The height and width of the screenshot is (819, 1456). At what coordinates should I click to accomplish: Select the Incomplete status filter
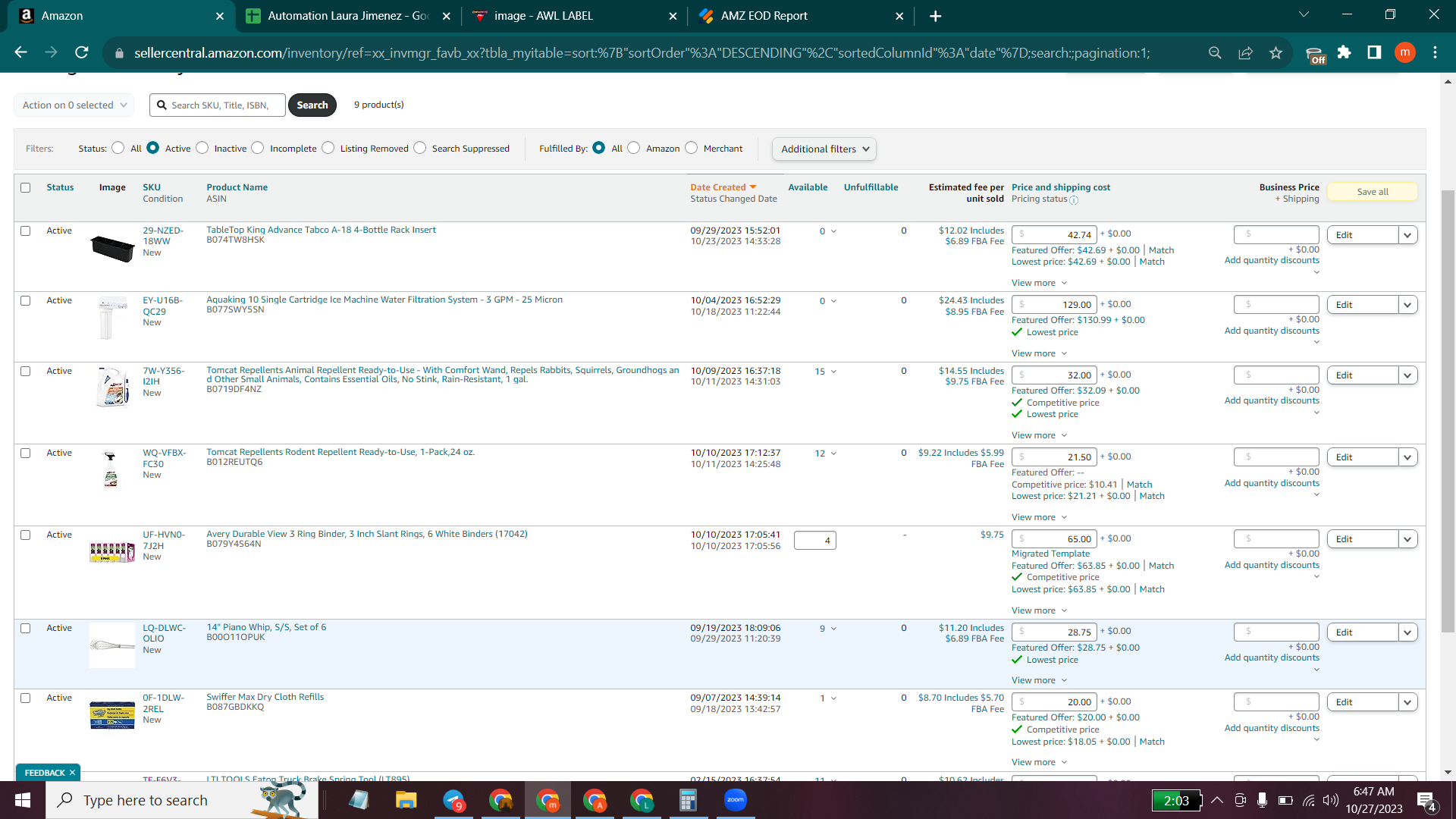(x=258, y=148)
